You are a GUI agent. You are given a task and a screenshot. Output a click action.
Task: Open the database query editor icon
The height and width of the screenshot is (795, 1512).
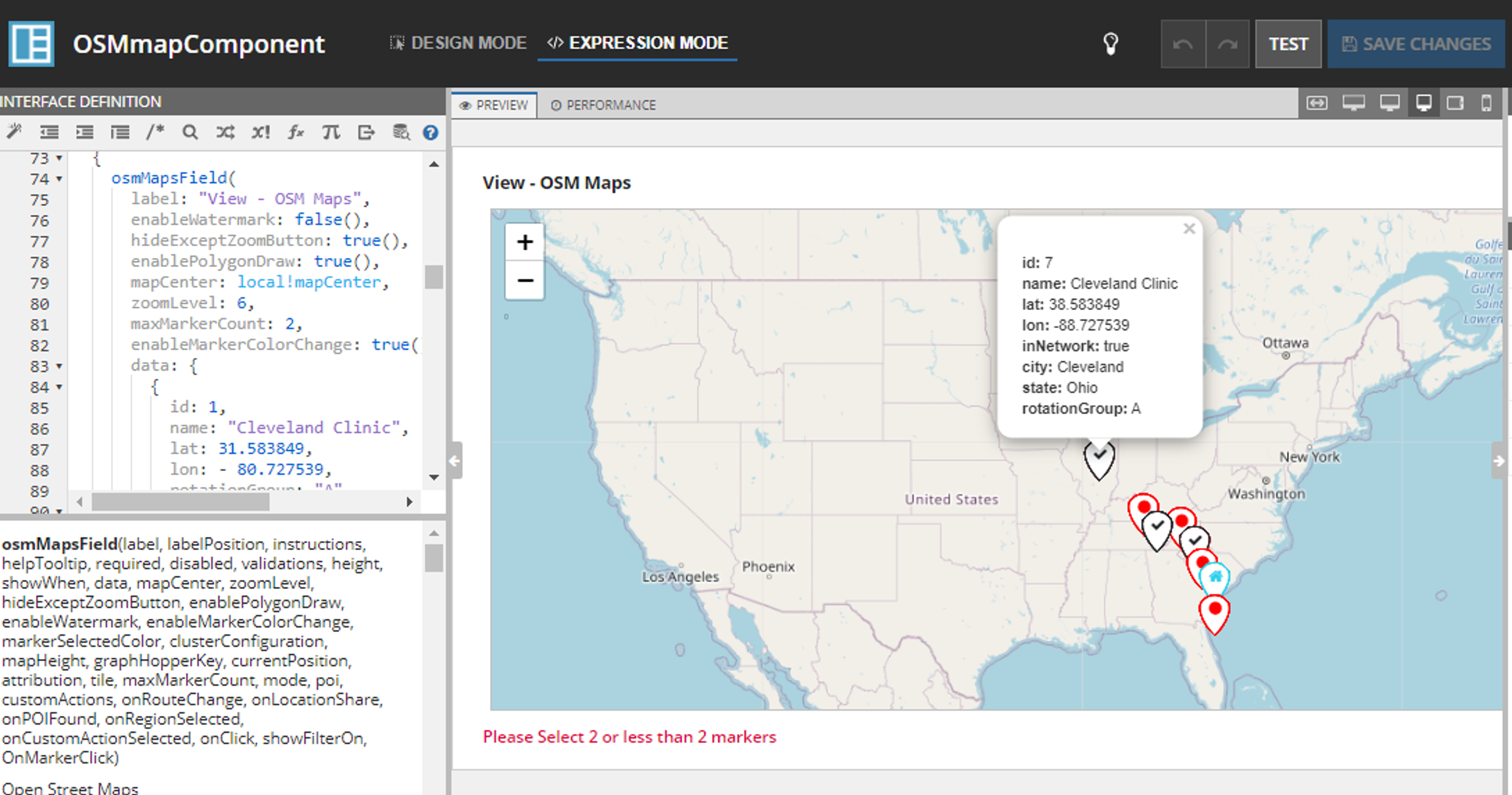point(402,132)
